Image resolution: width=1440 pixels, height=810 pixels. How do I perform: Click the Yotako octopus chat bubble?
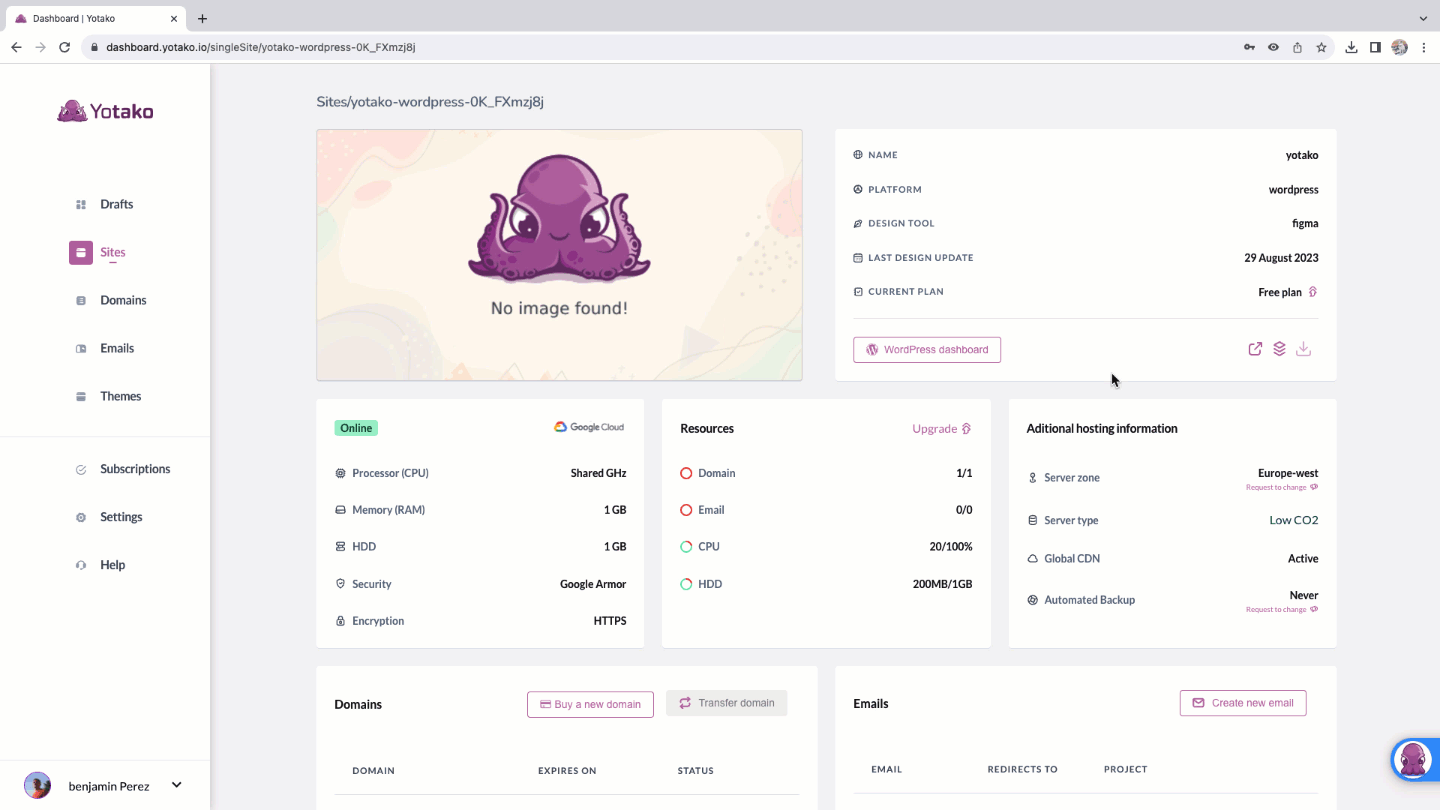pos(1414,759)
